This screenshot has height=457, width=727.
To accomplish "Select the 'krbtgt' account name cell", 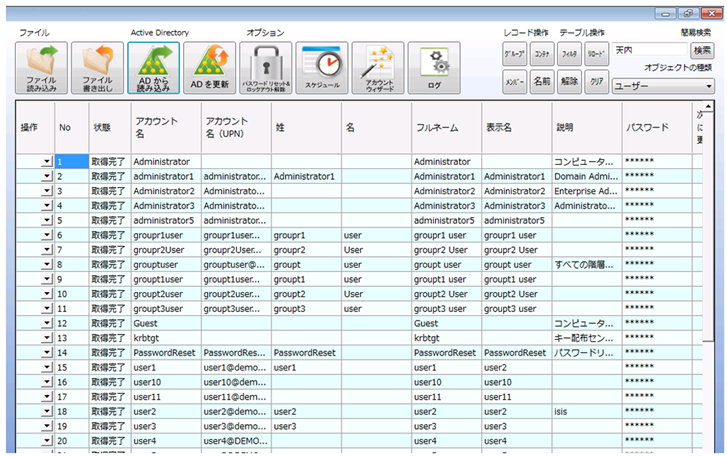I will tap(166, 338).
